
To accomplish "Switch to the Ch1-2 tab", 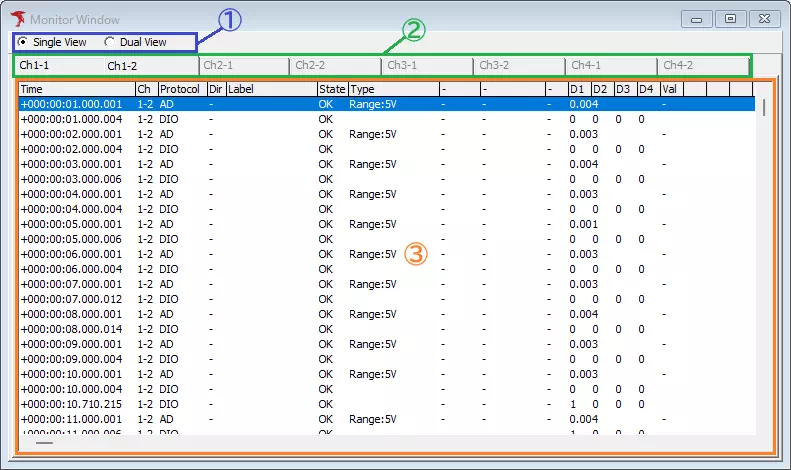I will pyautogui.click(x=122, y=66).
